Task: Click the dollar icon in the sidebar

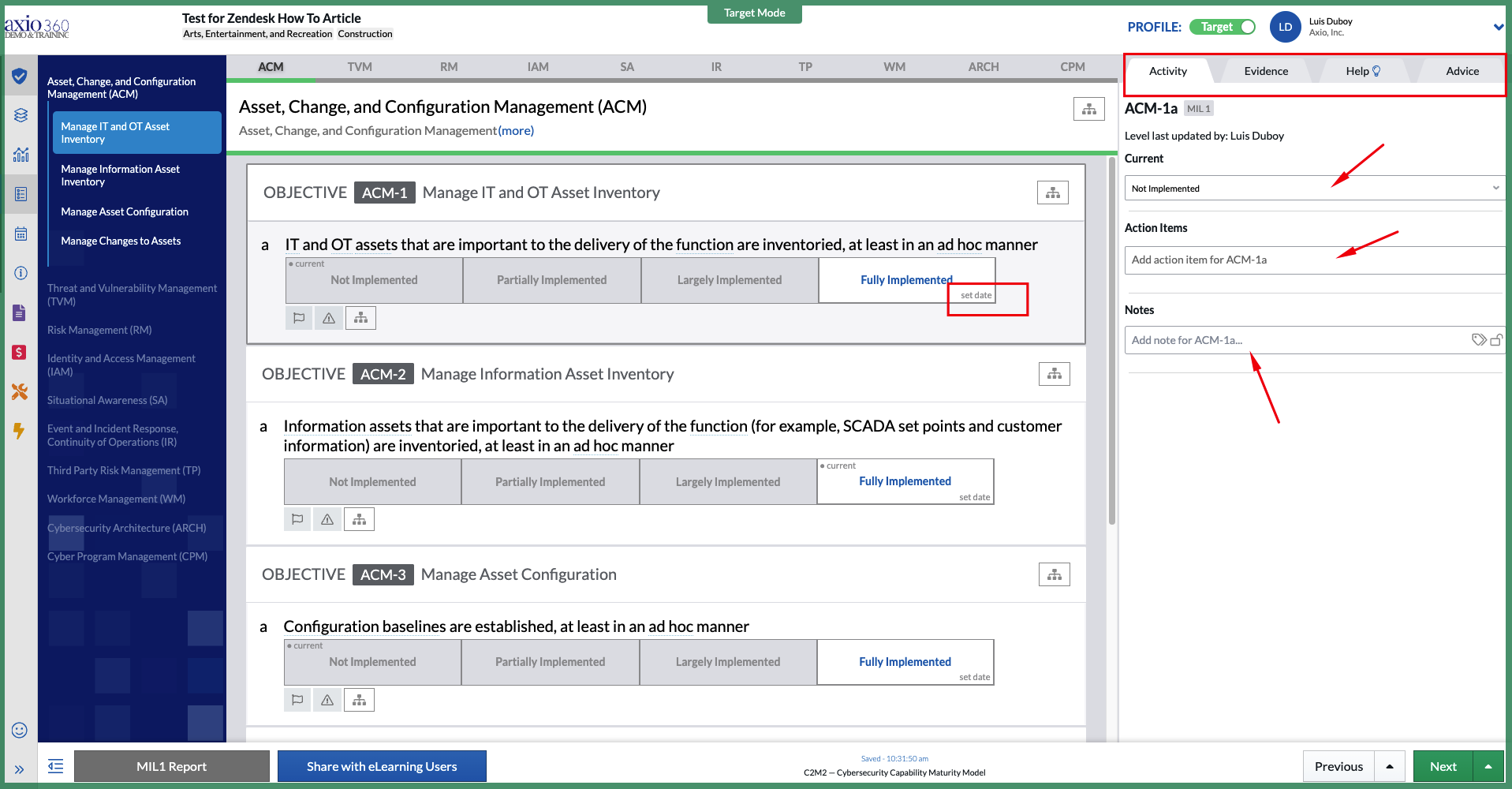Action: (x=19, y=352)
